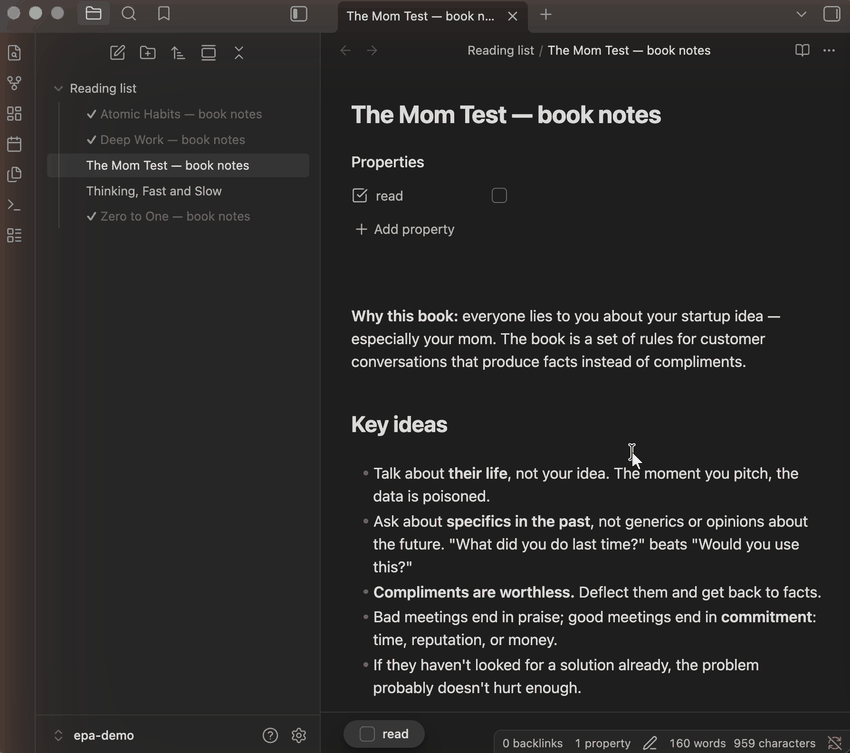850x753 pixels.
Task: Select The Mom Test note in sidebar
Action: (x=178, y=165)
